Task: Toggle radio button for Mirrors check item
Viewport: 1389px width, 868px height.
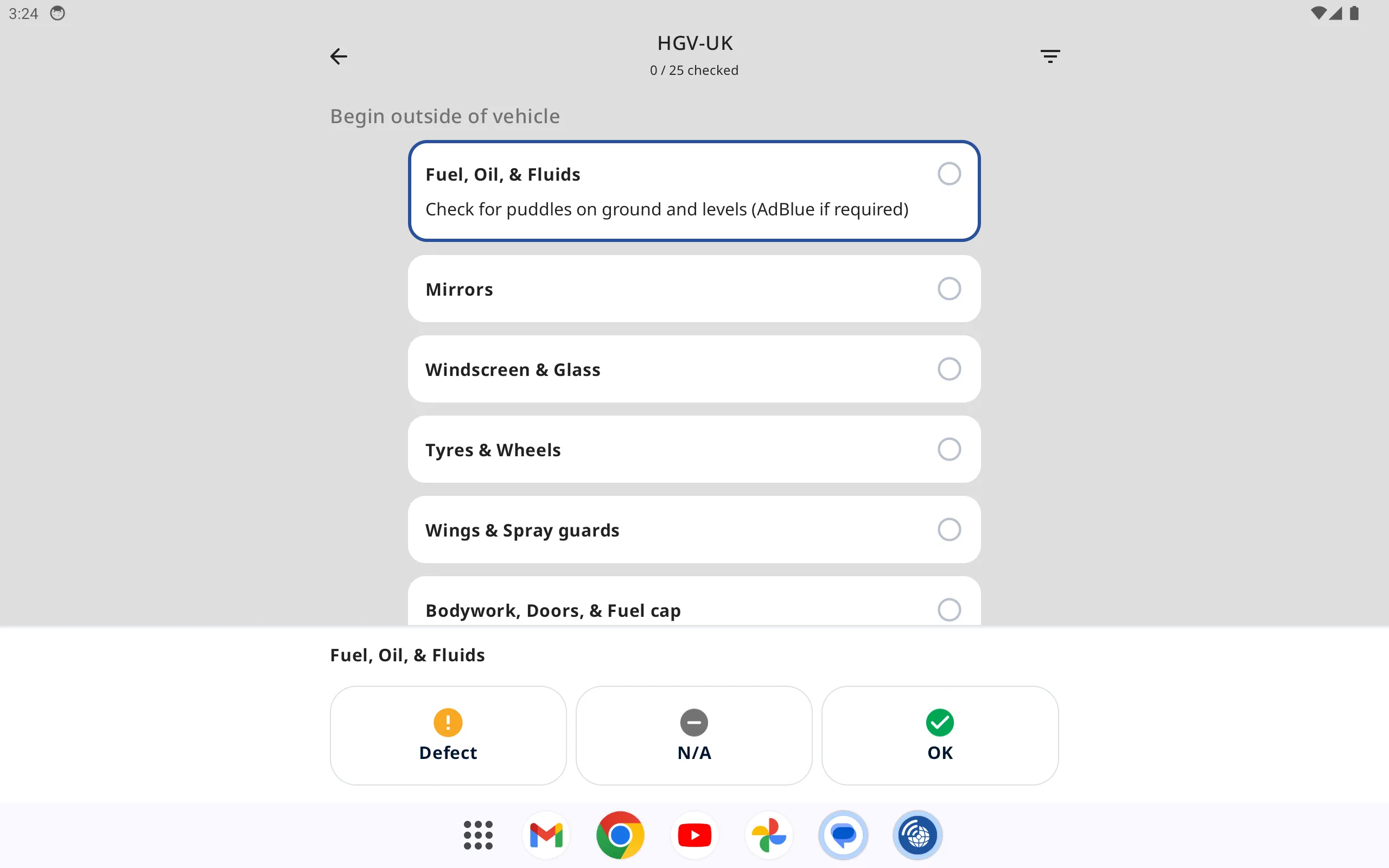Action: tap(948, 288)
